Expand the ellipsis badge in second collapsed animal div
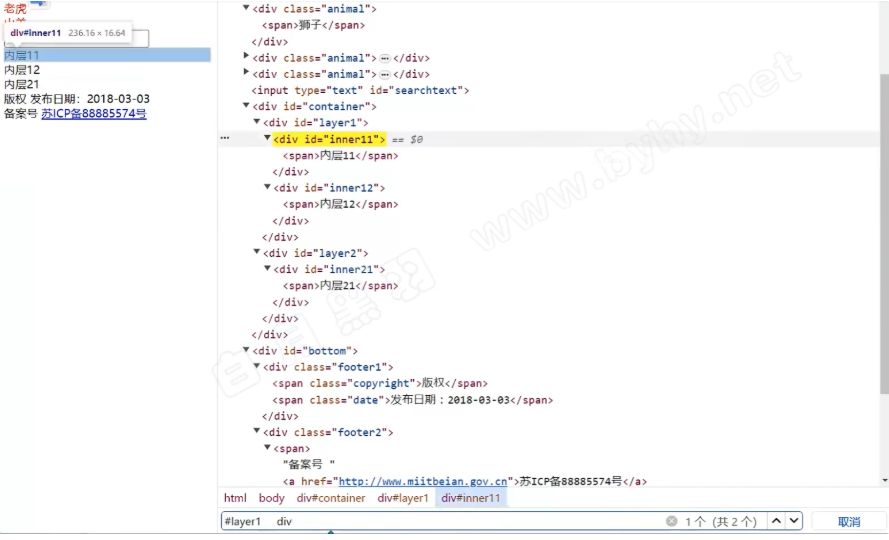The height and width of the screenshot is (540, 889). click(384, 74)
